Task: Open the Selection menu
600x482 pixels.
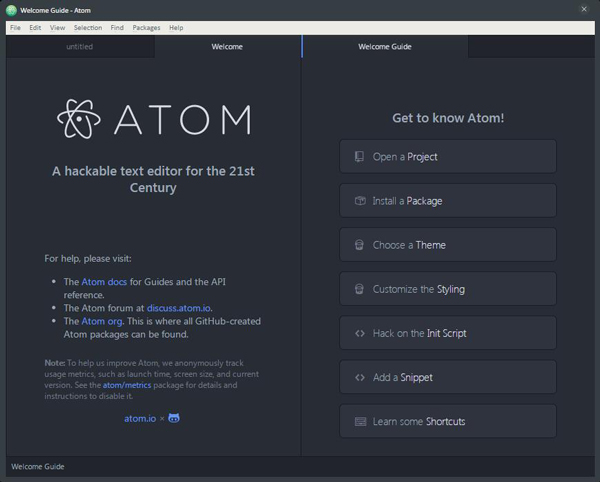Action: pos(88,28)
